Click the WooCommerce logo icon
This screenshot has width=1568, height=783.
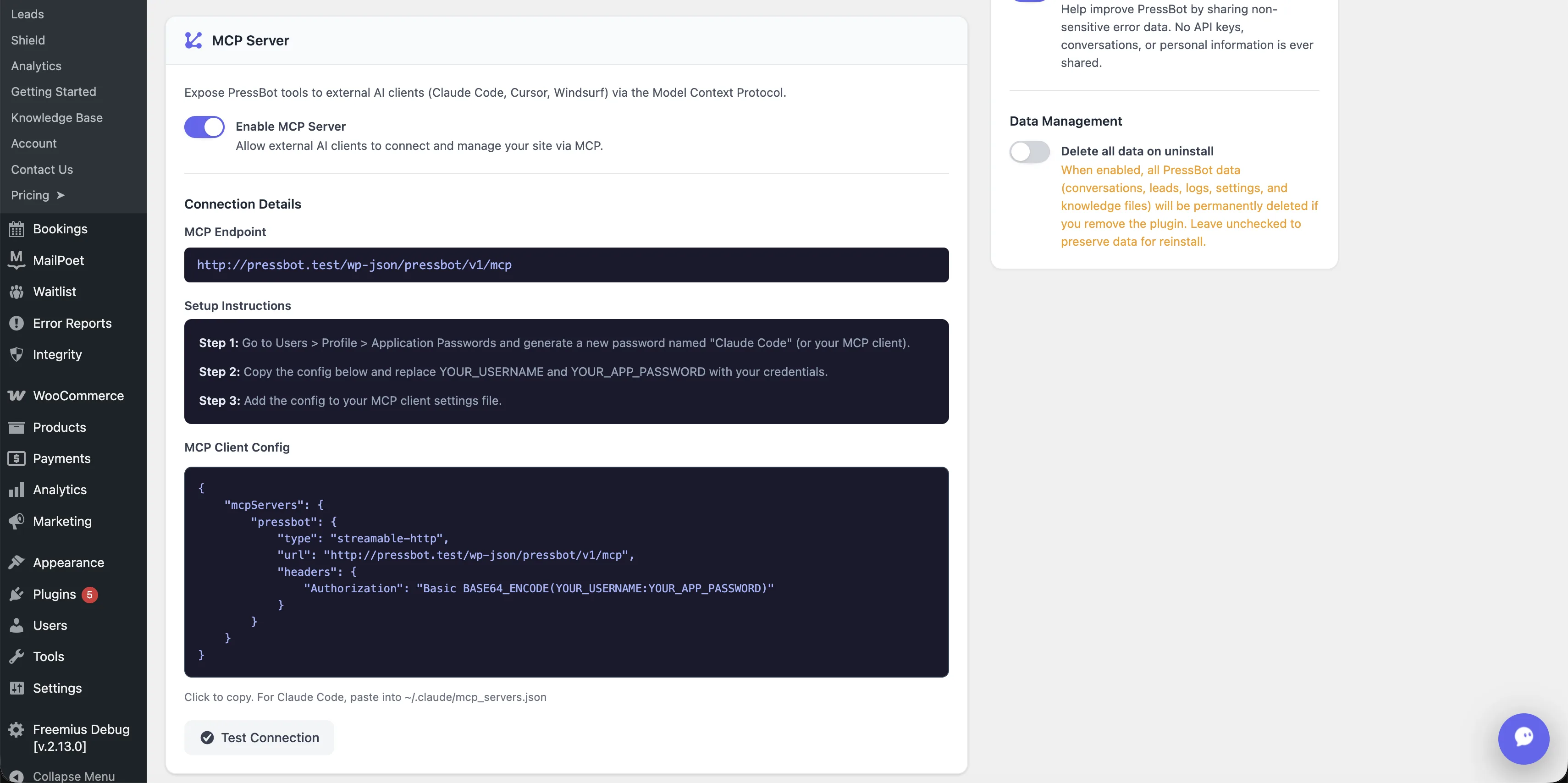17,396
